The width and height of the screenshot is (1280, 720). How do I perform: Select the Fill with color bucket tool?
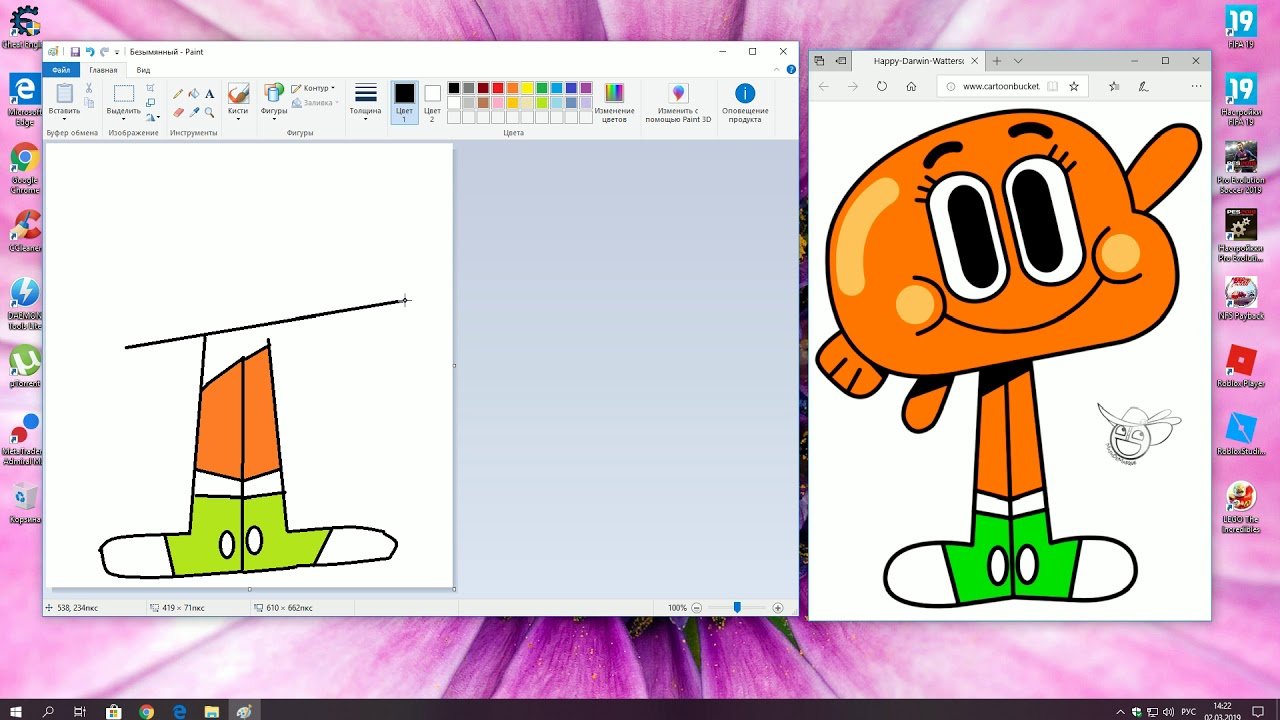coord(194,94)
